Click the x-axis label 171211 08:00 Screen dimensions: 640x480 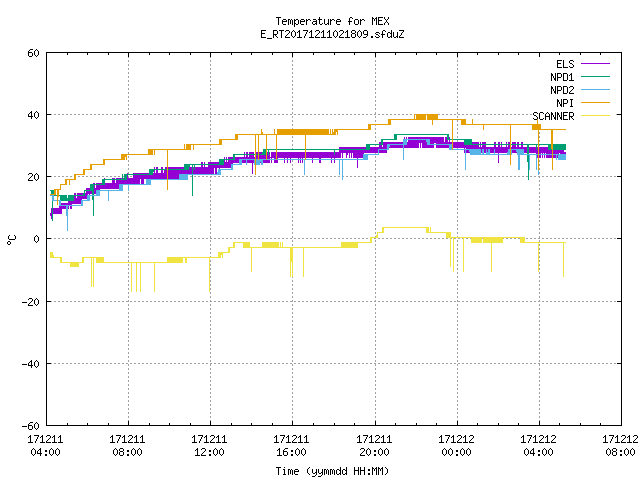[127, 446]
